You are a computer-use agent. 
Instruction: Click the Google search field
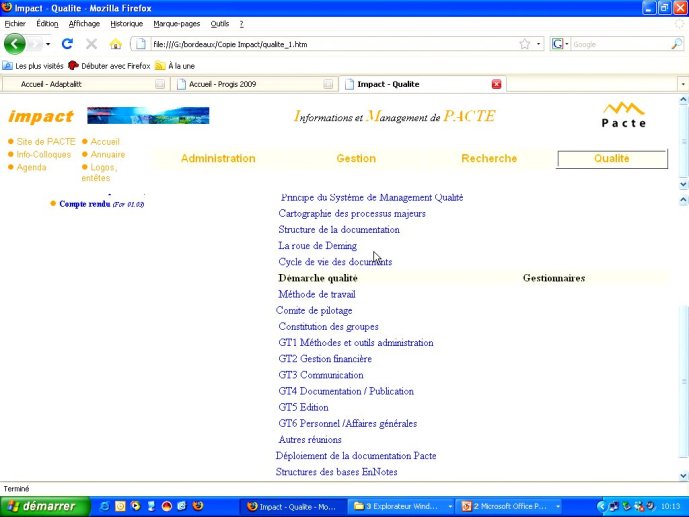[620, 44]
